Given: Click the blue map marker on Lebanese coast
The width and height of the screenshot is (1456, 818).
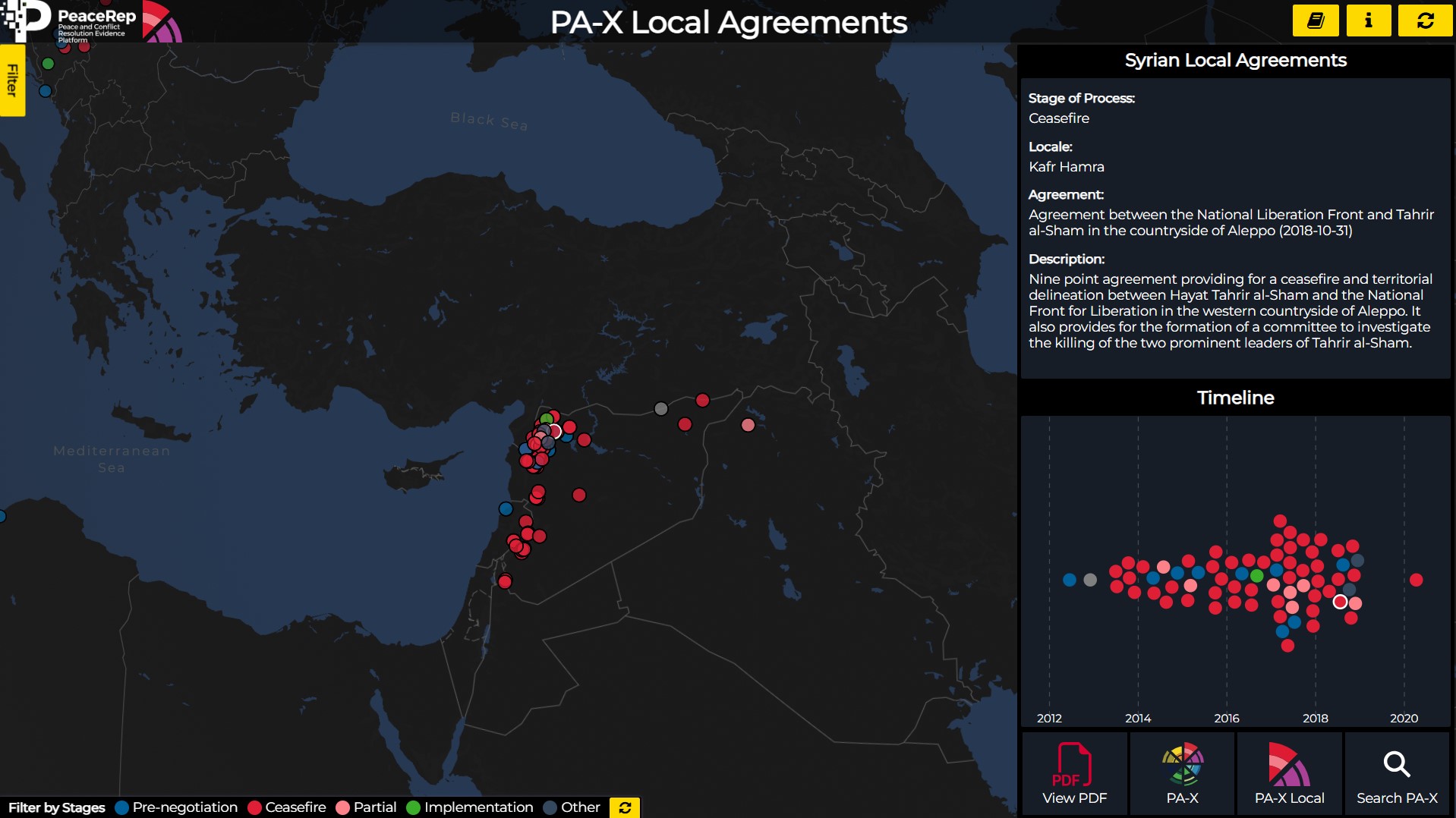Looking at the screenshot, I should [x=506, y=508].
